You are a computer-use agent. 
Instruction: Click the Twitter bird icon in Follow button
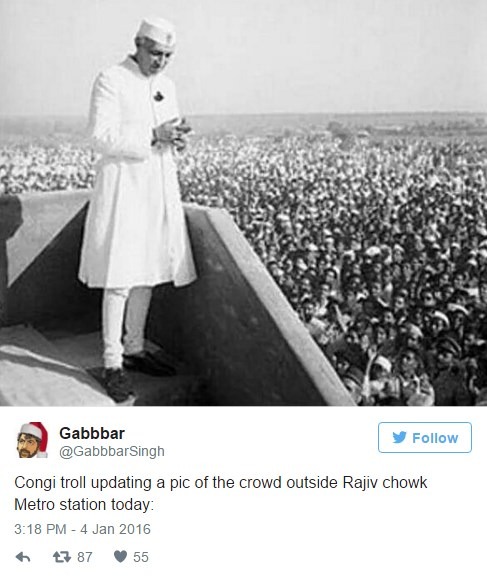click(399, 438)
